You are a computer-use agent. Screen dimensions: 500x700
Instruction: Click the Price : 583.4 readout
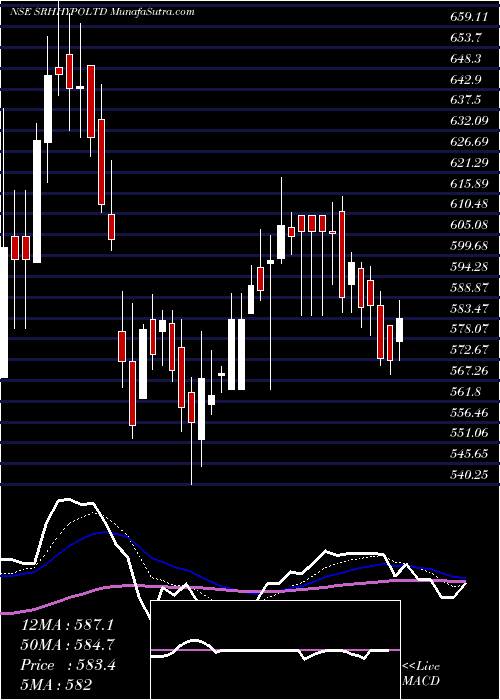68,665
